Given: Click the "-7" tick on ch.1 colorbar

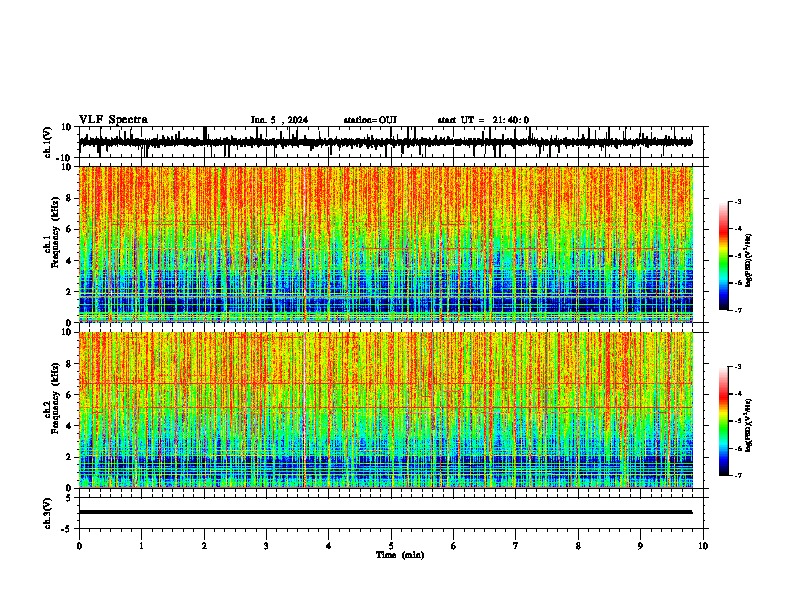Looking at the screenshot, I should tap(738, 310).
